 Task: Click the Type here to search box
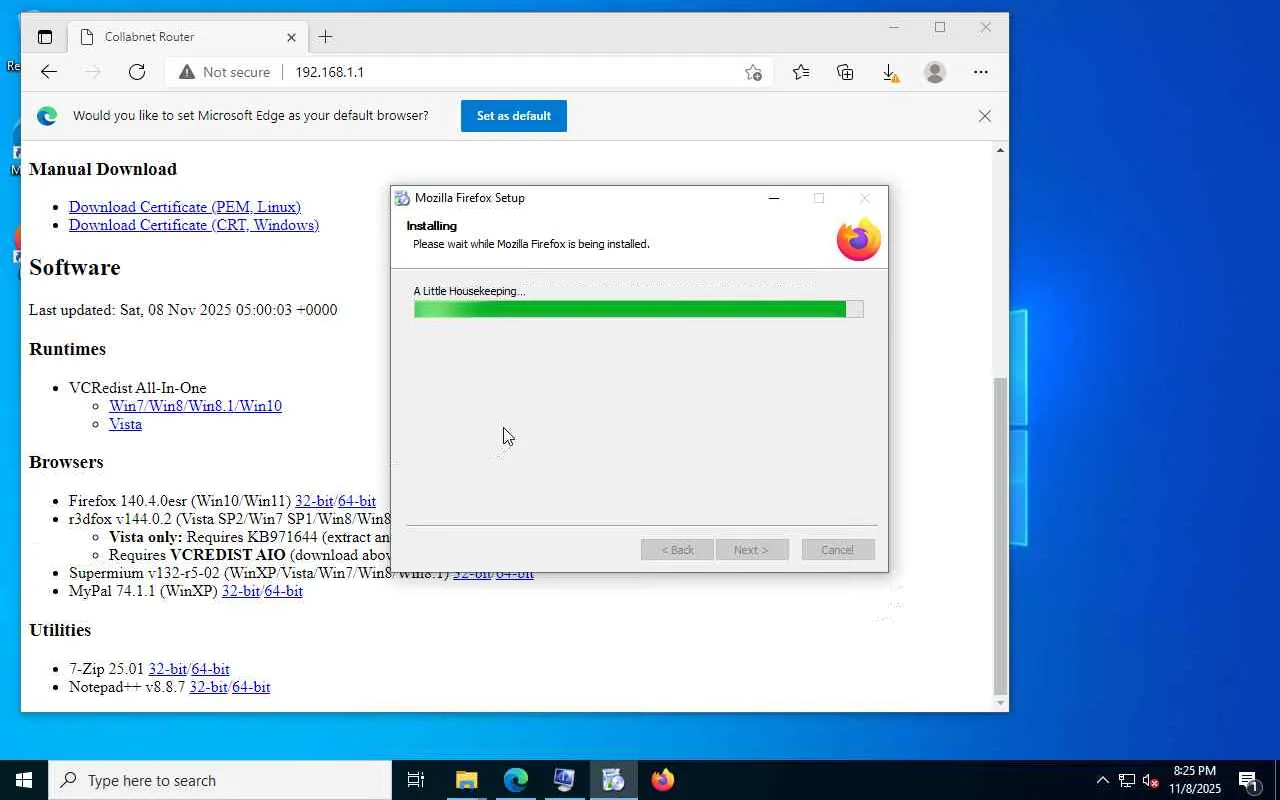coord(220,780)
